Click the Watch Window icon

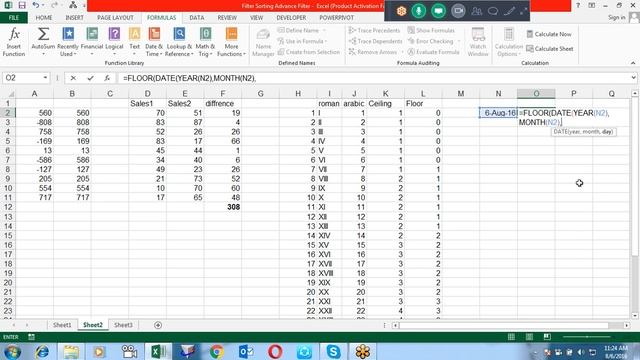point(478,34)
